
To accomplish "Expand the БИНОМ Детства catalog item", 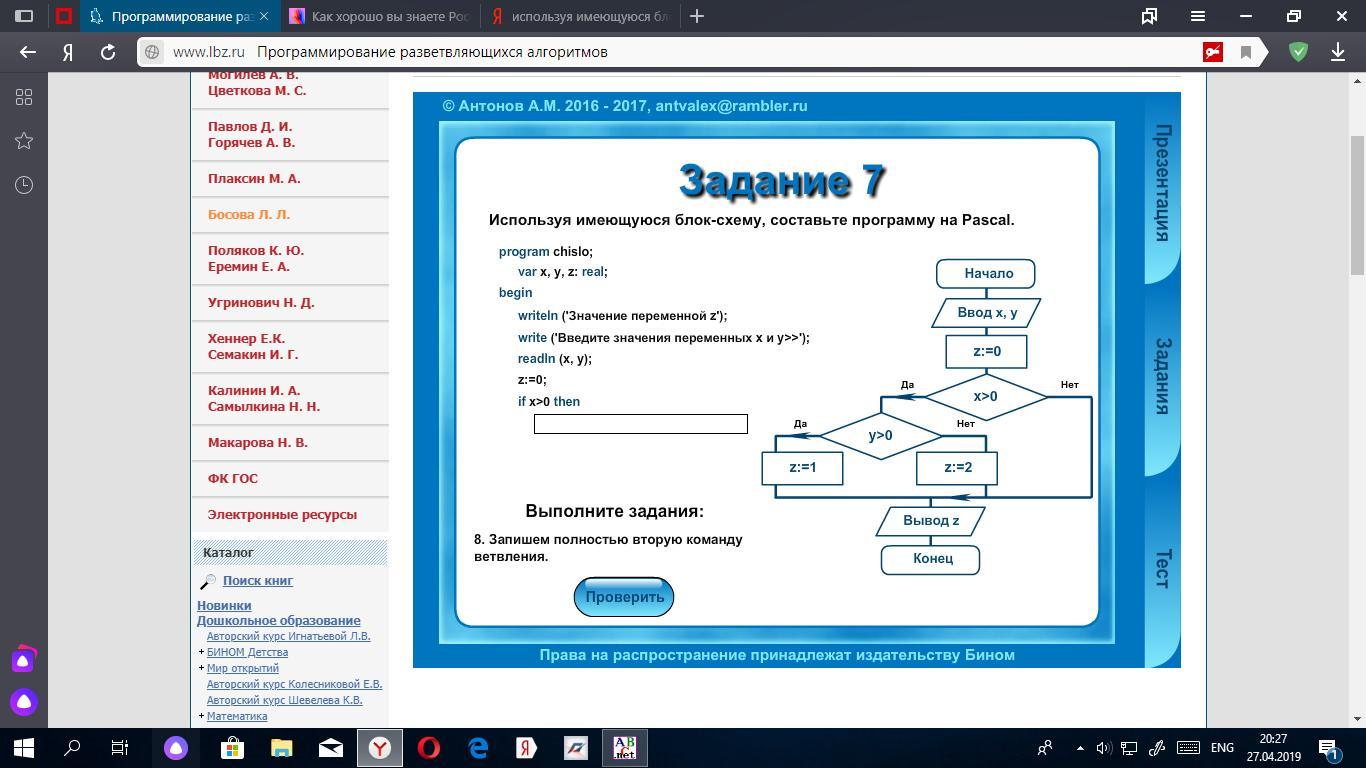I will click(x=201, y=652).
